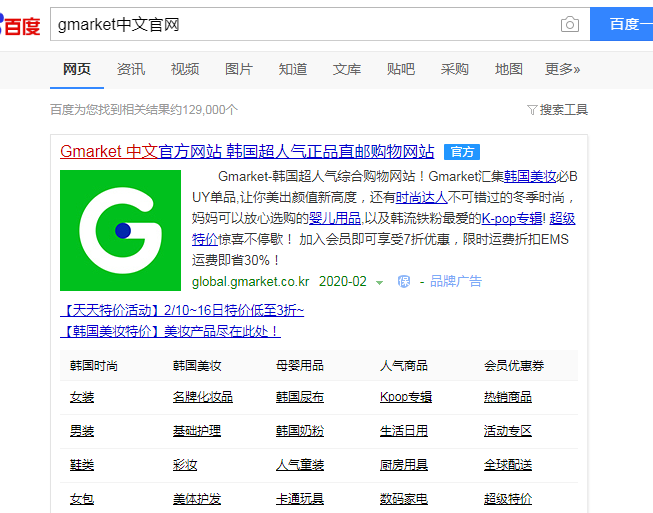Open 韩国尿布 category link
Image resolution: width=653 pixels, height=513 pixels.
pos(300,397)
